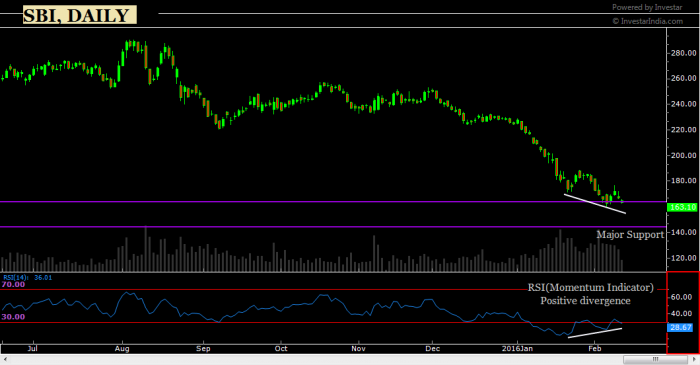
Task: Click the right arrow of the horizontal scrollbar
Action: click(695, 359)
